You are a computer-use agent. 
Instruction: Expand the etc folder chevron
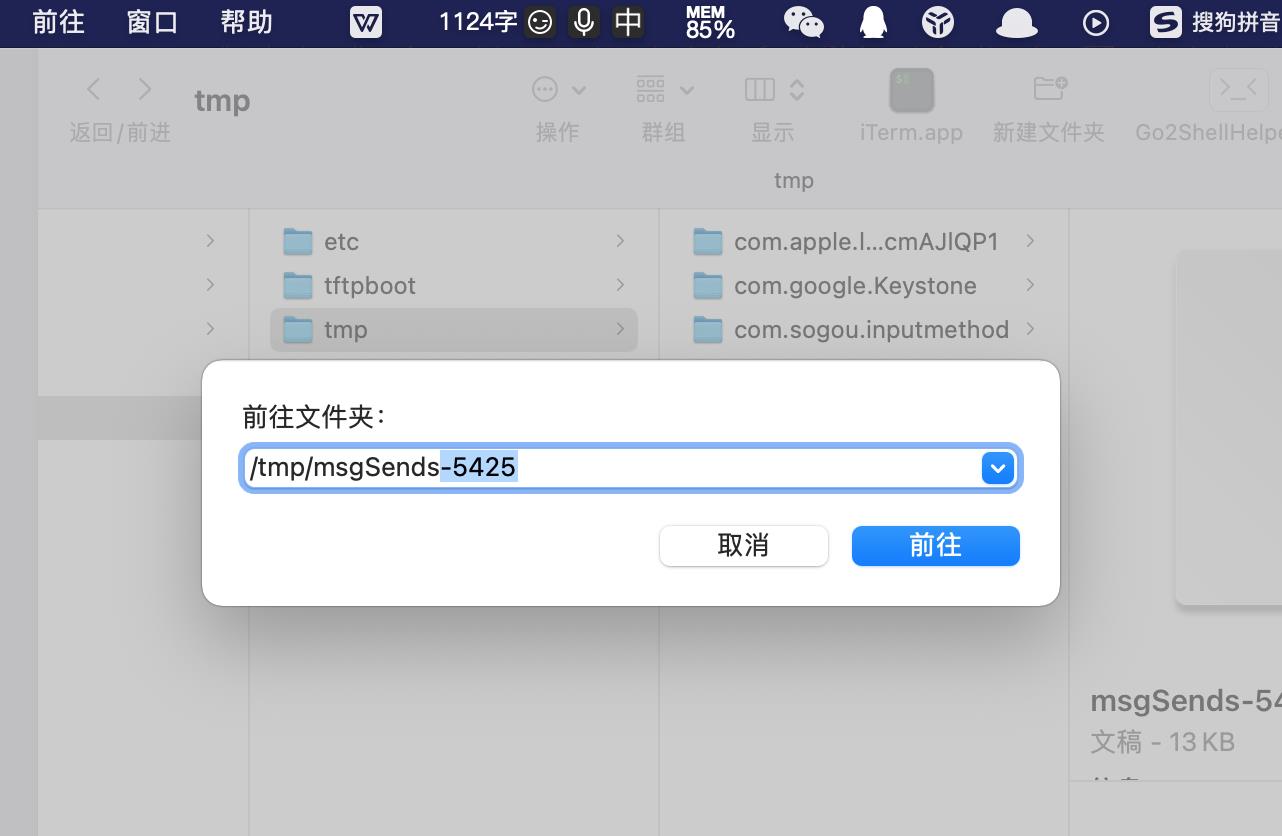coord(620,241)
